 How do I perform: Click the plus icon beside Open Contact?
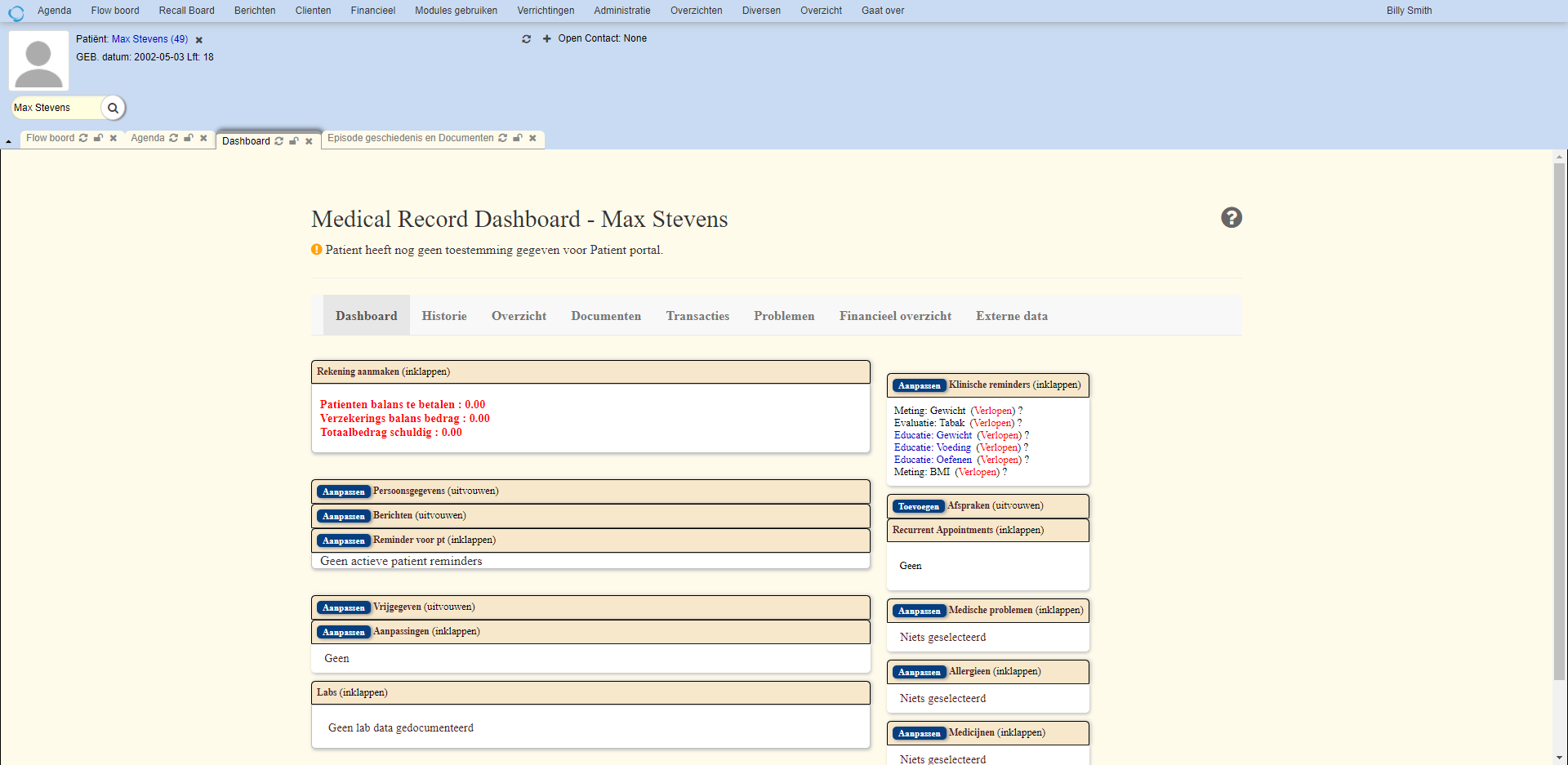[x=547, y=38]
